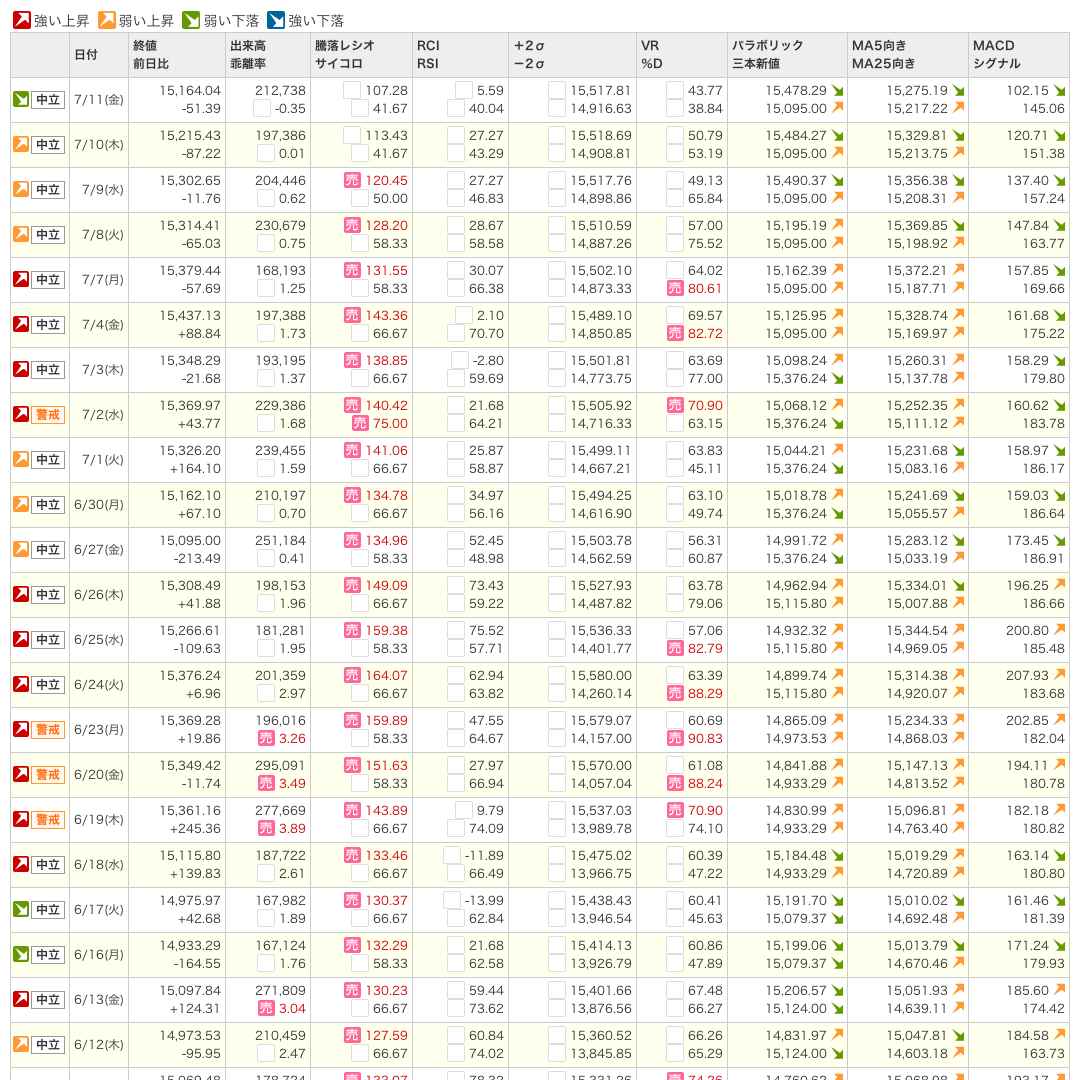The height and width of the screenshot is (1080, 1080).
Task: Click the 強い上昇 red arrow legend icon
Action: click(22, 20)
